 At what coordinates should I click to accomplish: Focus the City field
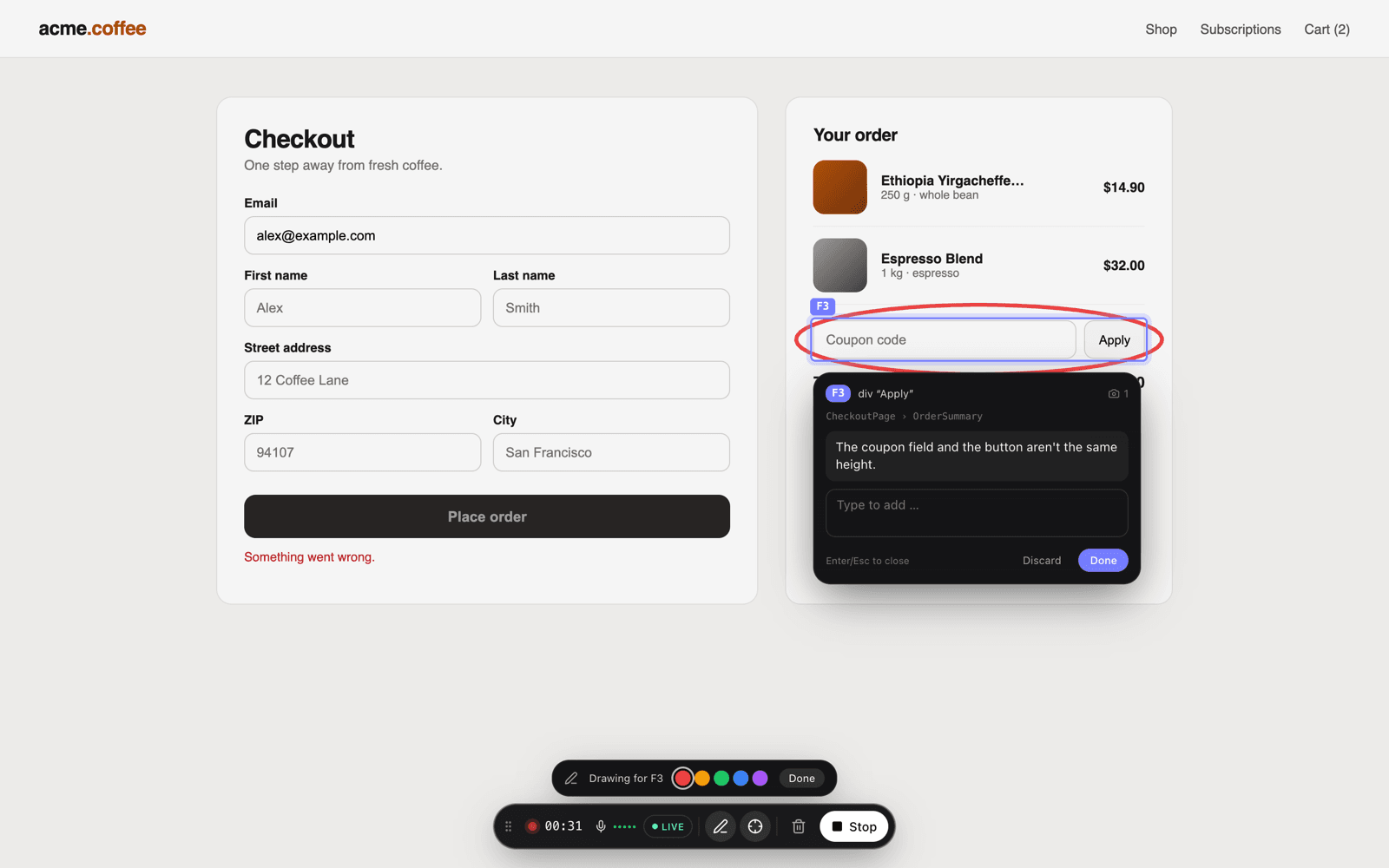[611, 452]
